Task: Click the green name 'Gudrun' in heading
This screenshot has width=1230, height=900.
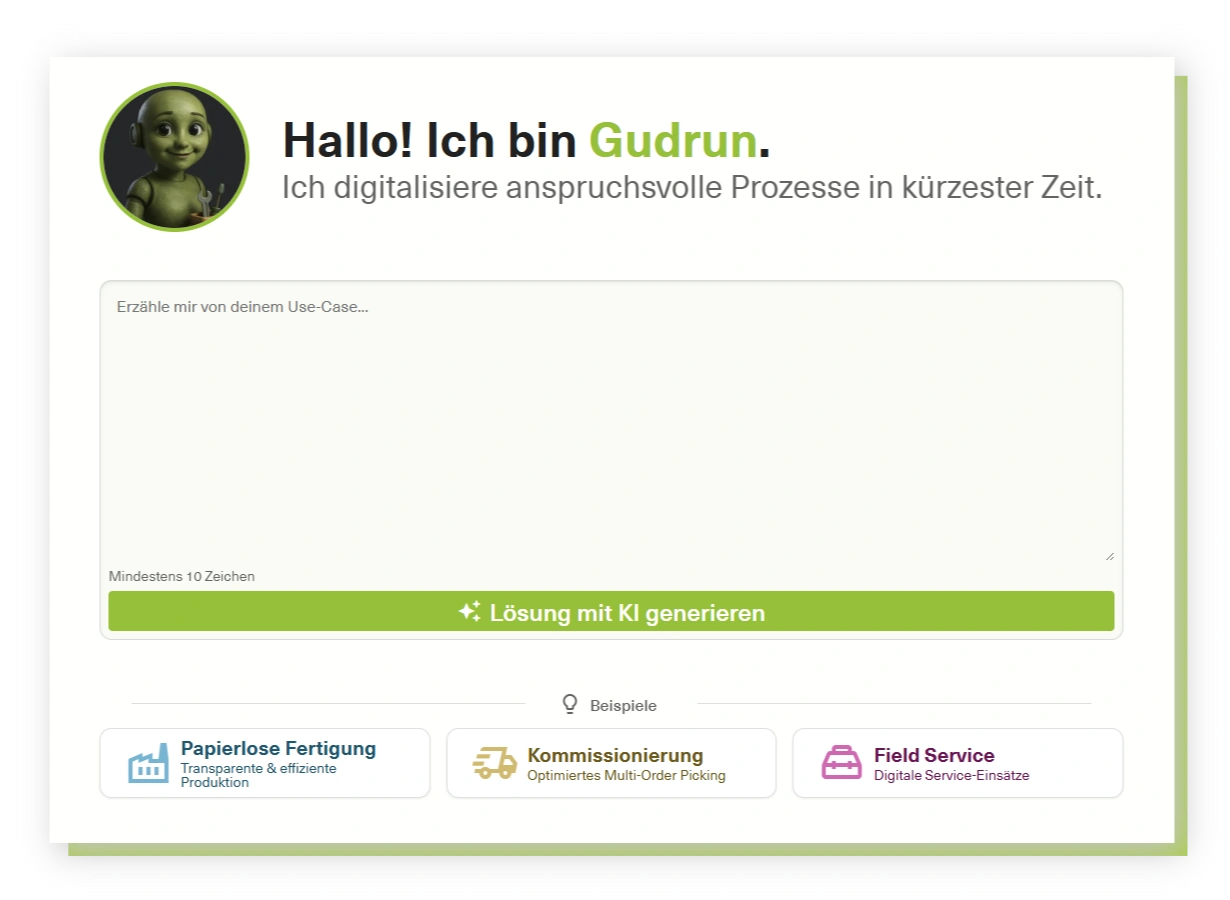Action: tap(673, 141)
